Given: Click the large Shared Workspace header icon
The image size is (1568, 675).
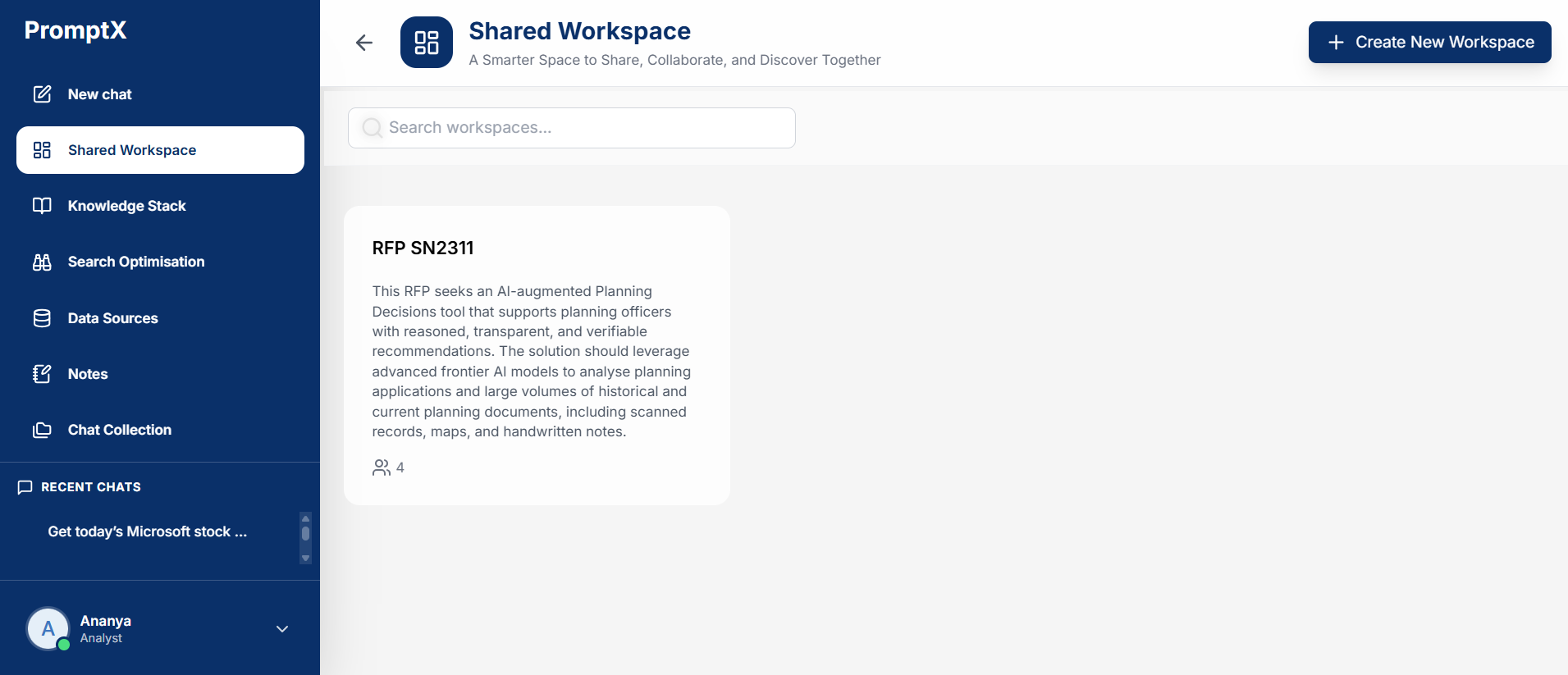Looking at the screenshot, I should (x=427, y=42).
